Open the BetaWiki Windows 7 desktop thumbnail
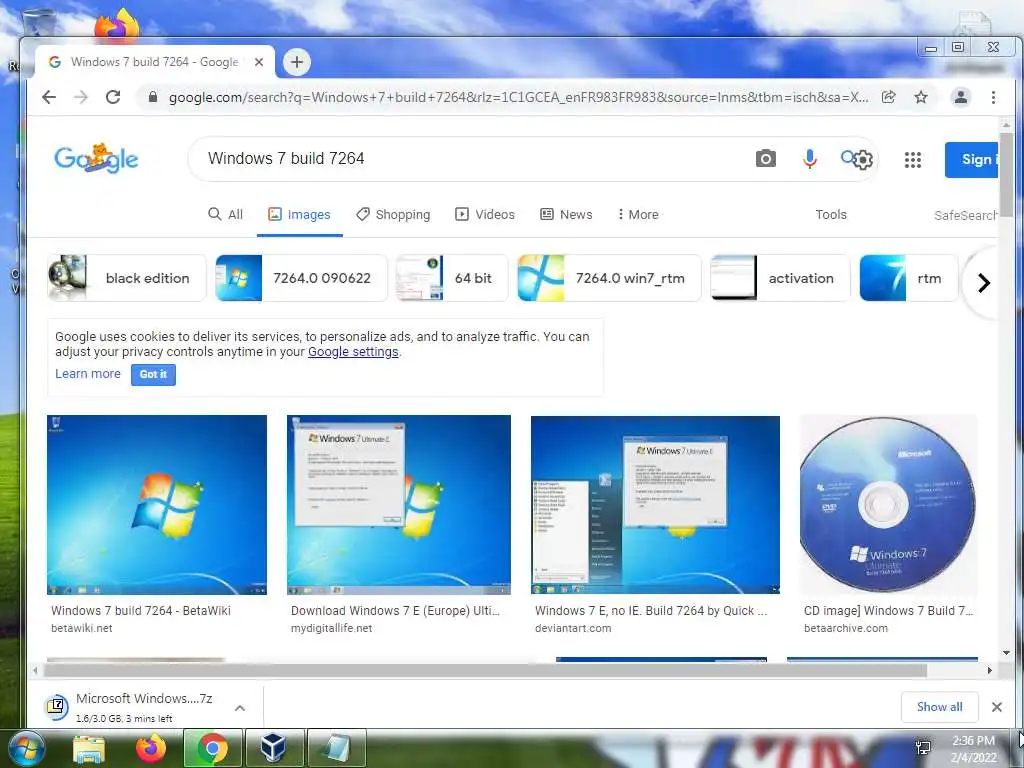 coord(157,505)
